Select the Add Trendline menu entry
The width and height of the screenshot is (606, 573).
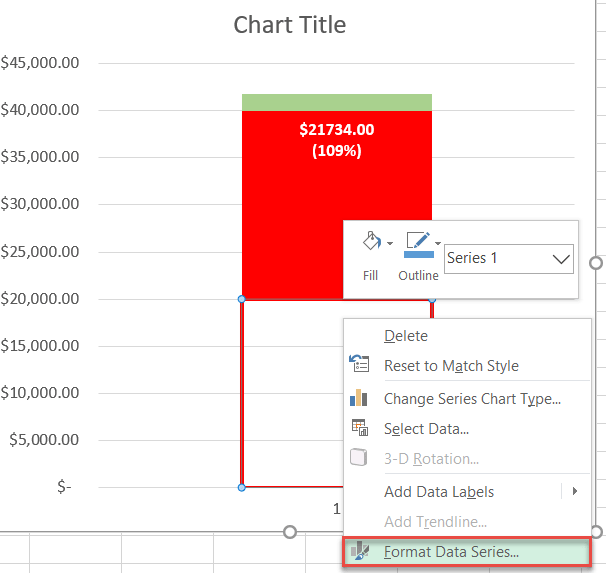pyautogui.click(x=435, y=521)
